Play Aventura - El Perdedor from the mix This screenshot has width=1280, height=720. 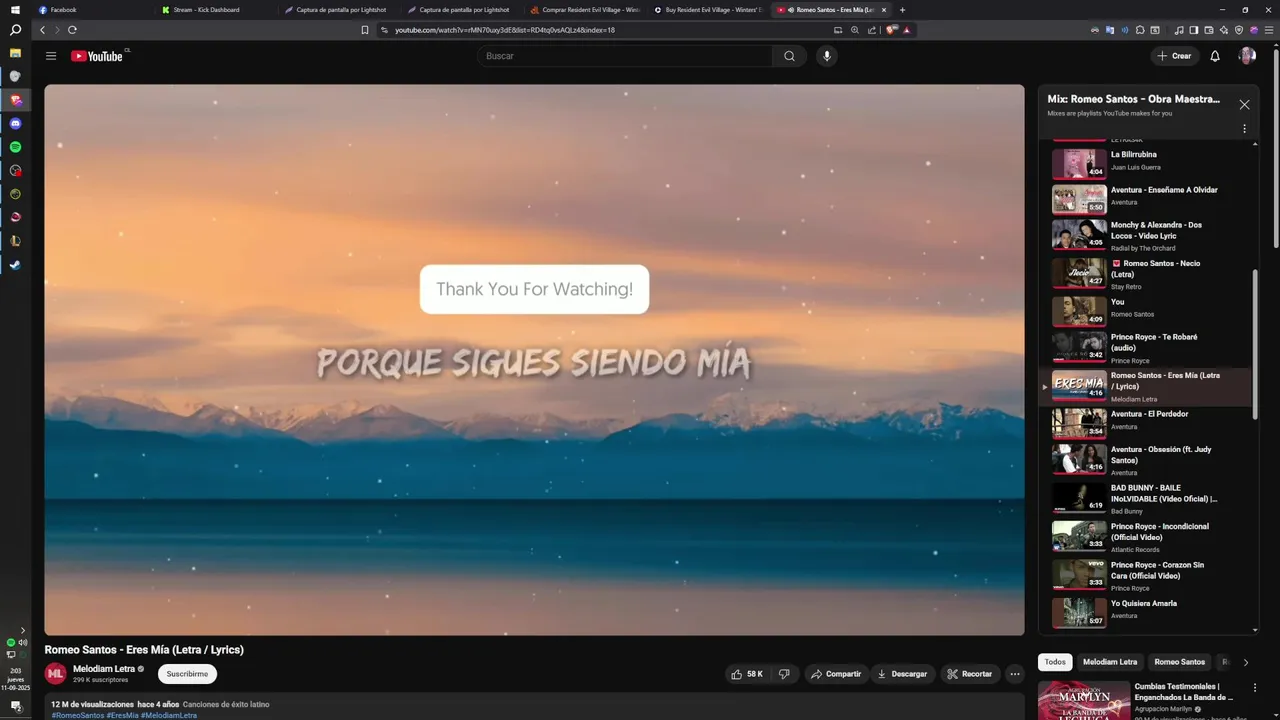[x=1145, y=422]
